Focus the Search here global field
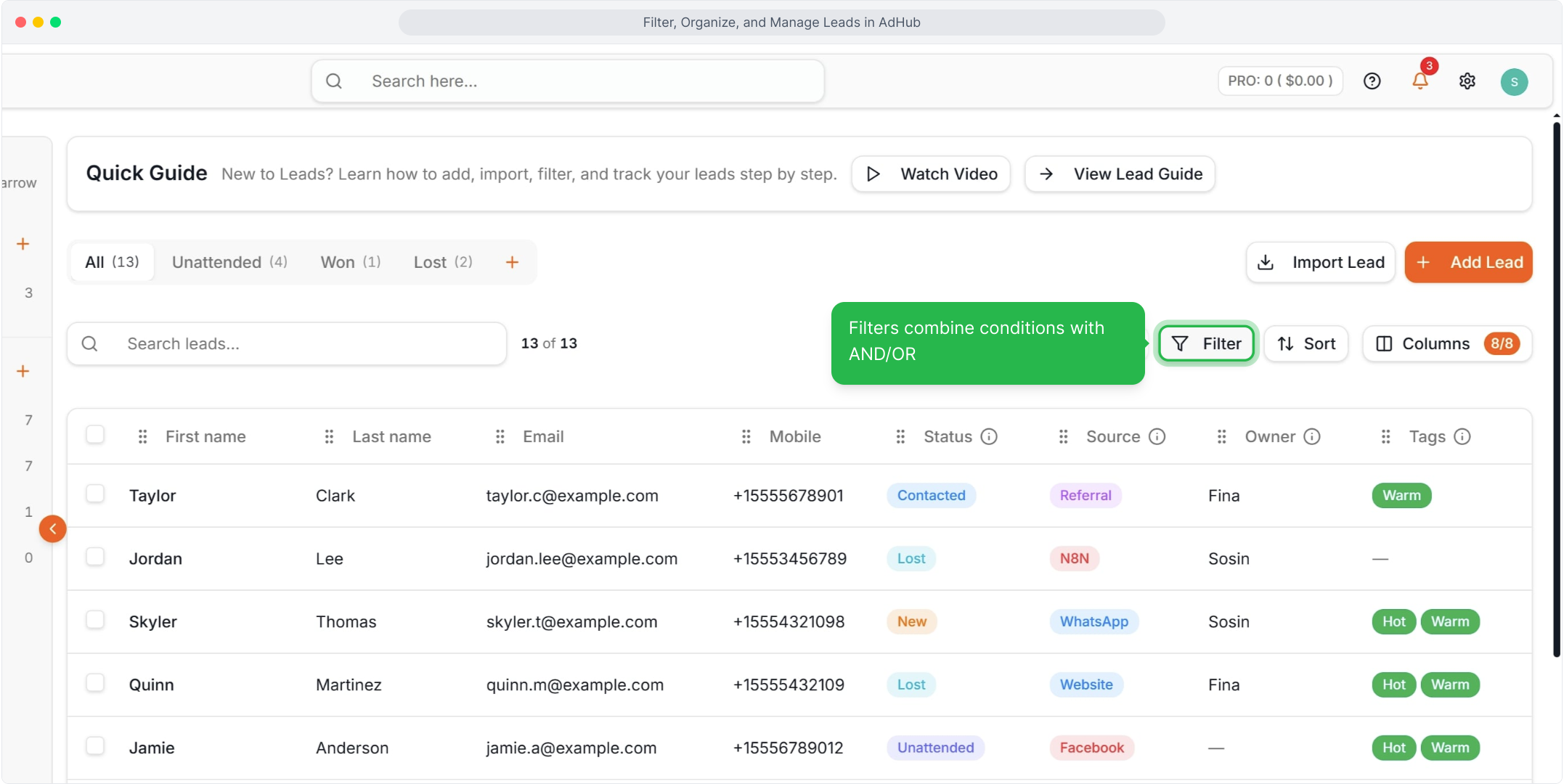Viewport: 1564px width, 784px height. (568, 81)
